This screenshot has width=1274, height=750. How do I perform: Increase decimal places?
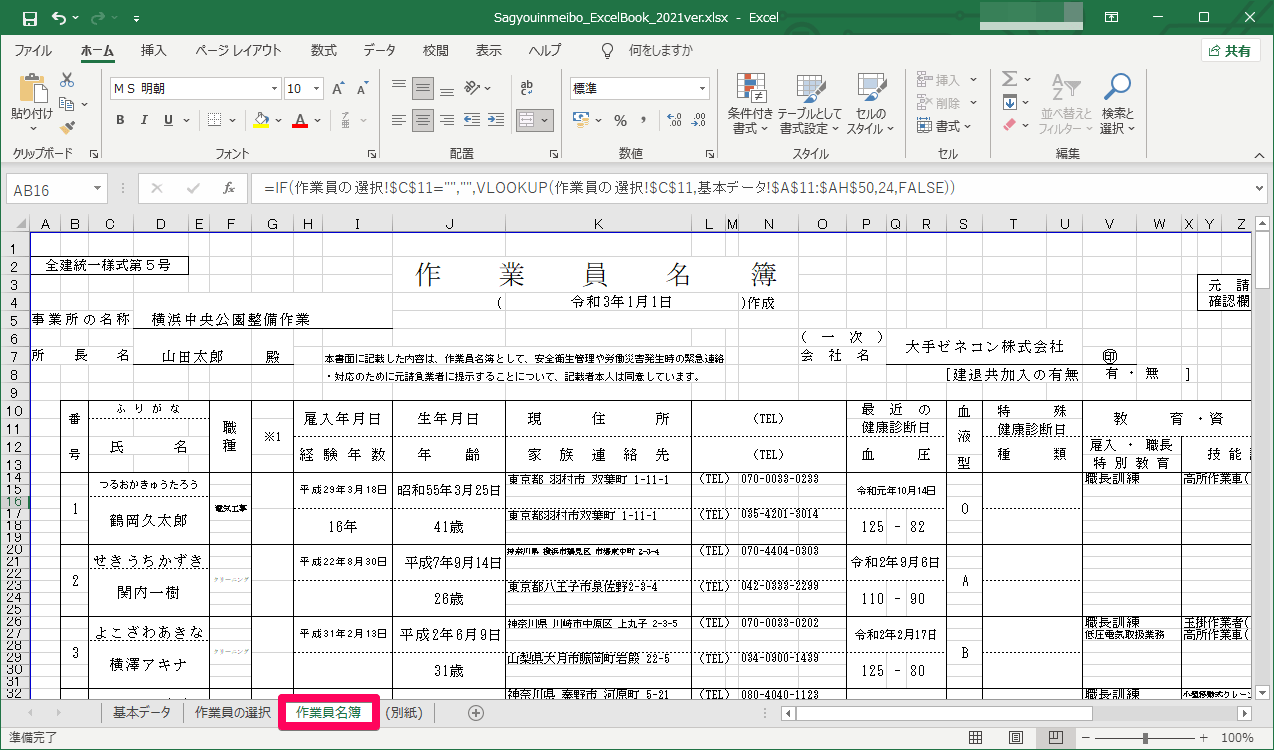point(673,120)
